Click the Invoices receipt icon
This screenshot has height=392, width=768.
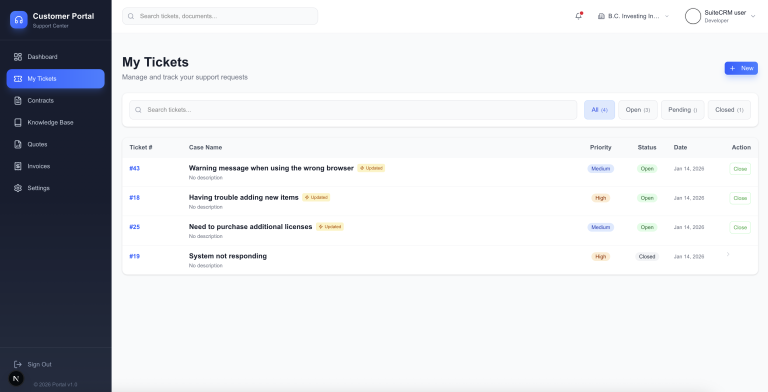[x=18, y=166]
